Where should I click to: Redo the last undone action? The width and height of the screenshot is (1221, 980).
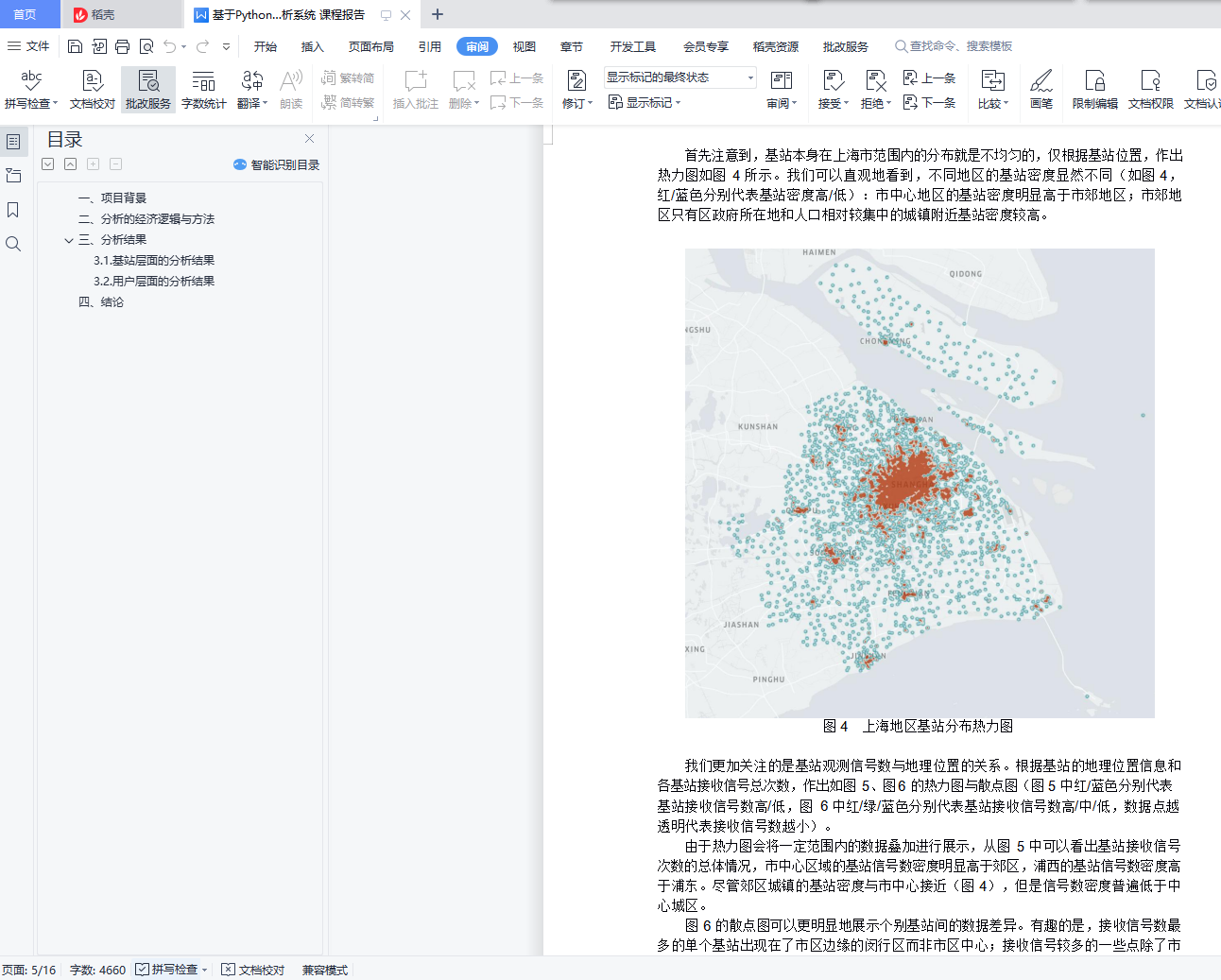[x=202, y=46]
